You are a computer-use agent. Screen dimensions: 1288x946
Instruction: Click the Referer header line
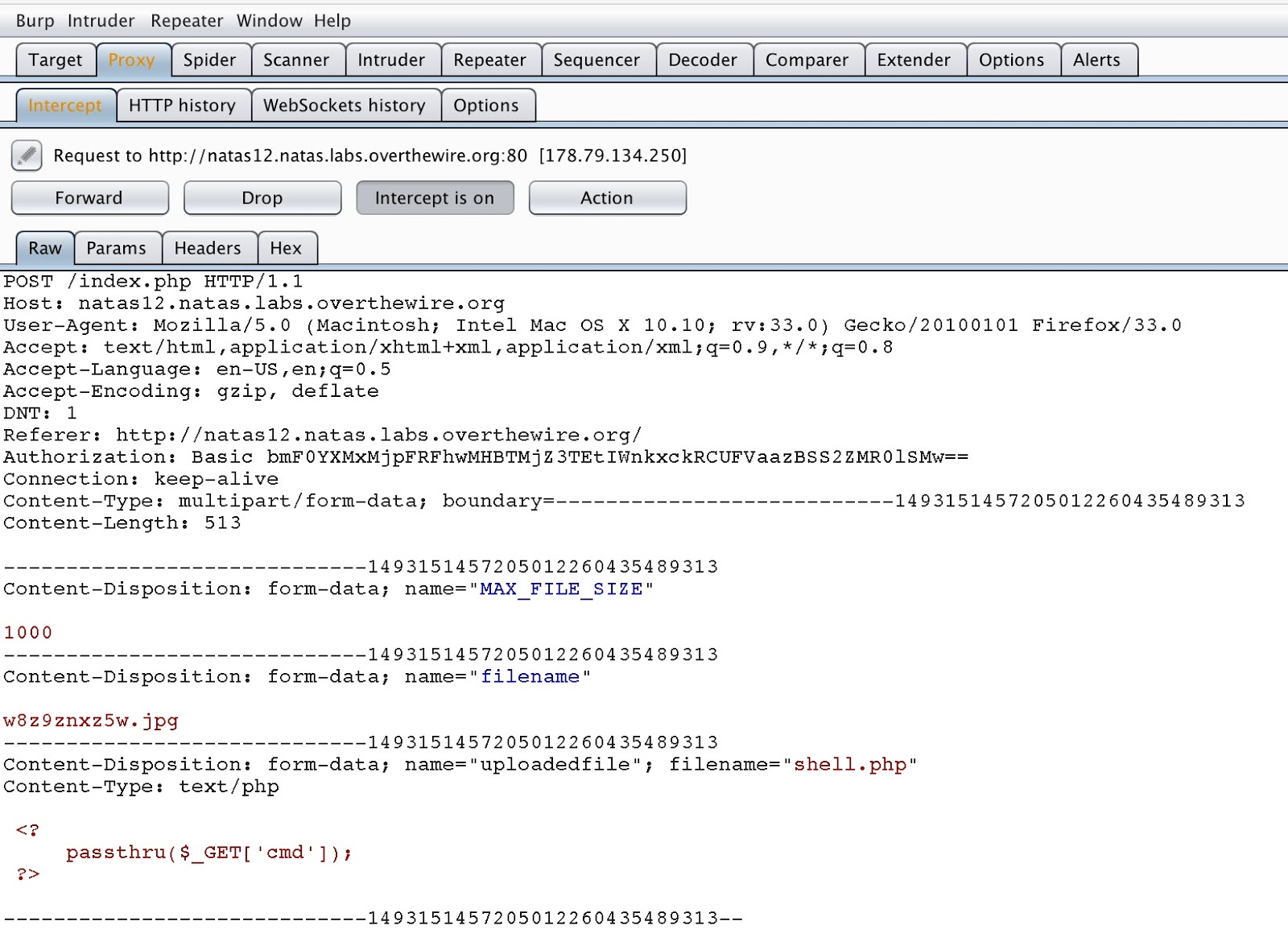pos(322,436)
